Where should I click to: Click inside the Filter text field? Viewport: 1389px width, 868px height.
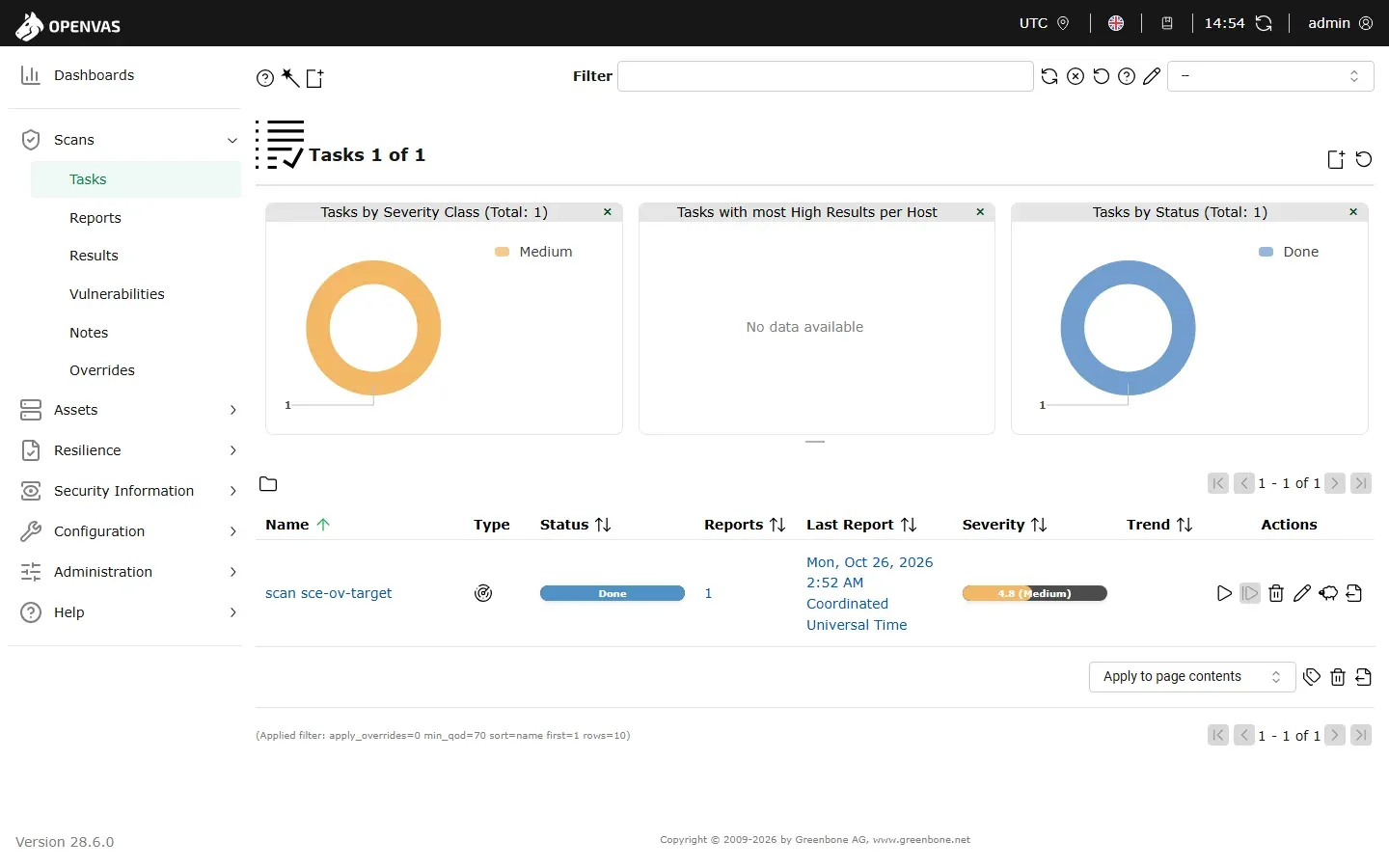tap(826, 76)
